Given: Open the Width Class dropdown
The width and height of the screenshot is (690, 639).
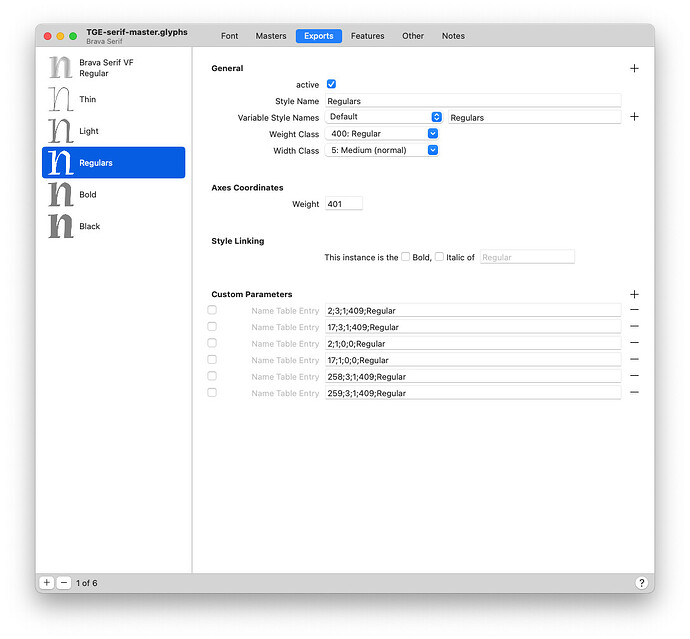Looking at the screenshot, I should 382,150.
